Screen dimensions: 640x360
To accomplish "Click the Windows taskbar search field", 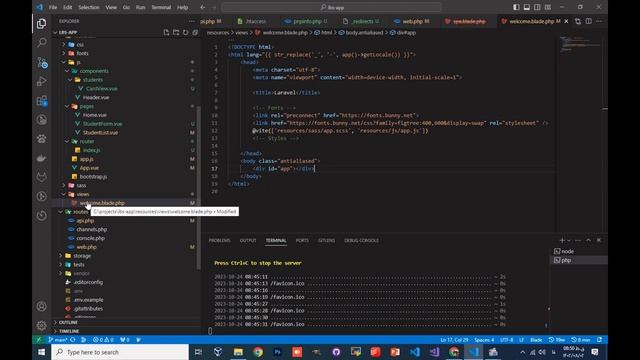I will 120,352.
